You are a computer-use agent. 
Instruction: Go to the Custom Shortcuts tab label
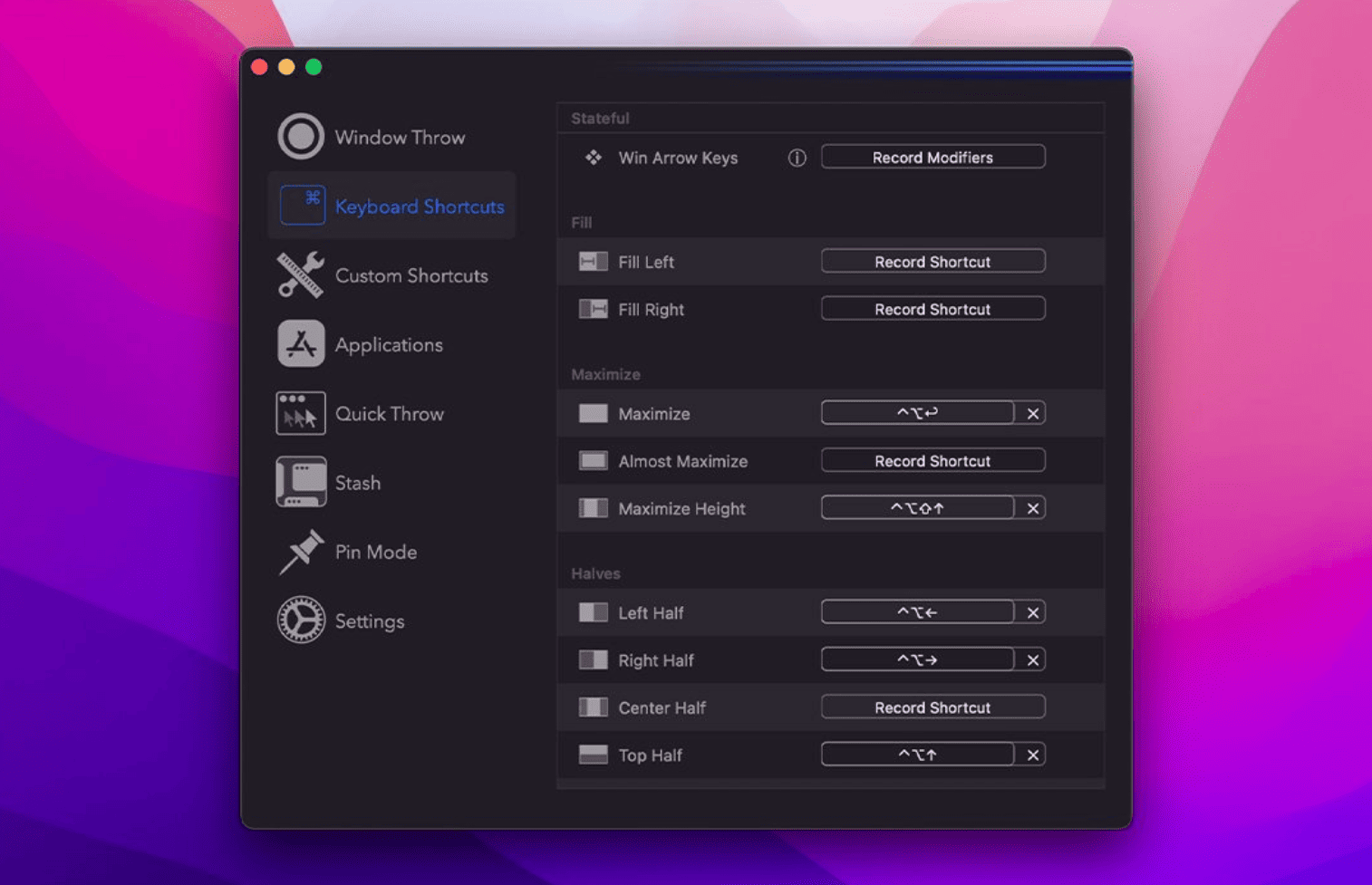click(411, 275)
